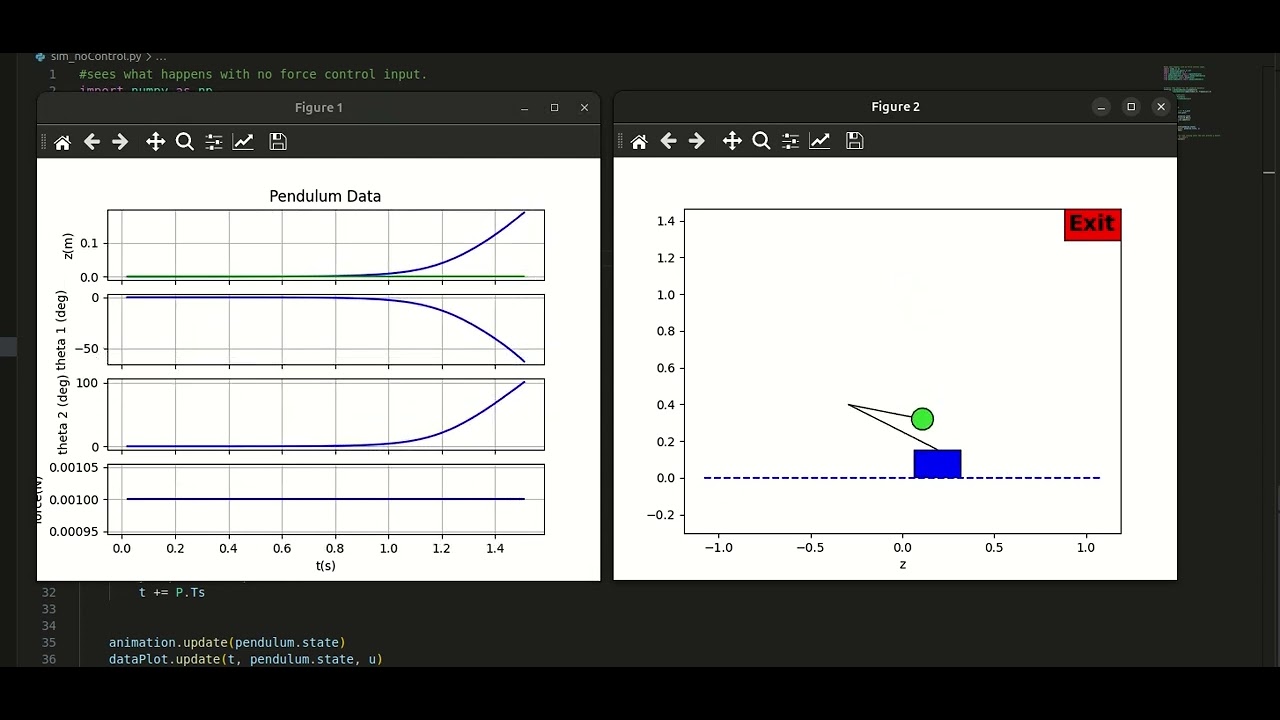
Task: Open Configure subplots in Figure 2
Action: tap(790, 141)
